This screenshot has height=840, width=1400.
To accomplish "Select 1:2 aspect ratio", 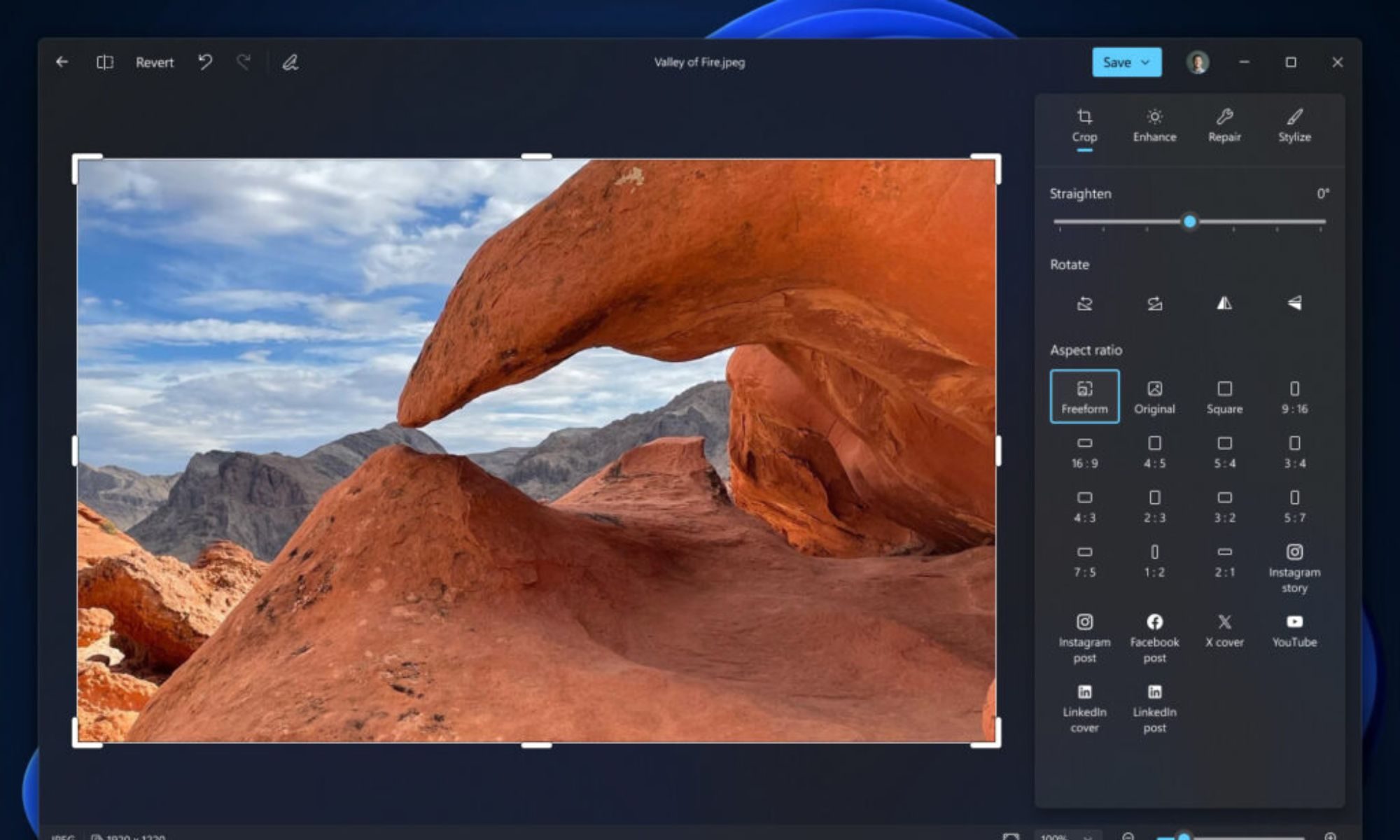I will tap(1154, 561).
